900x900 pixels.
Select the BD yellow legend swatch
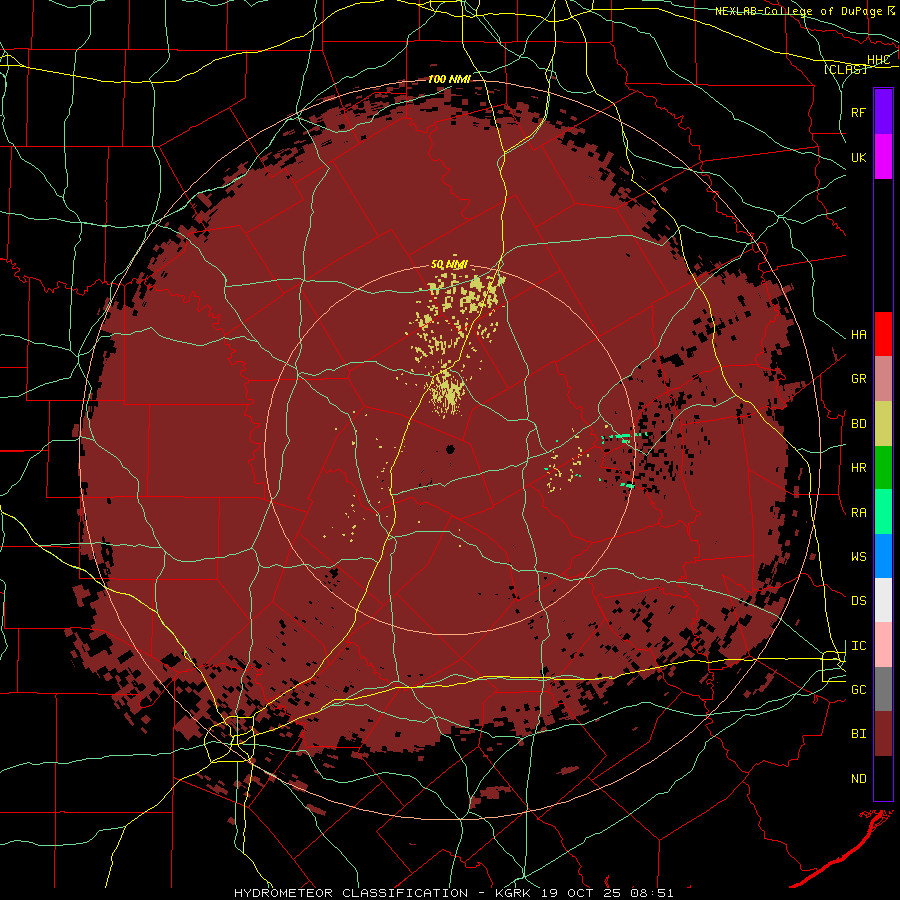[x=883, y=423]
